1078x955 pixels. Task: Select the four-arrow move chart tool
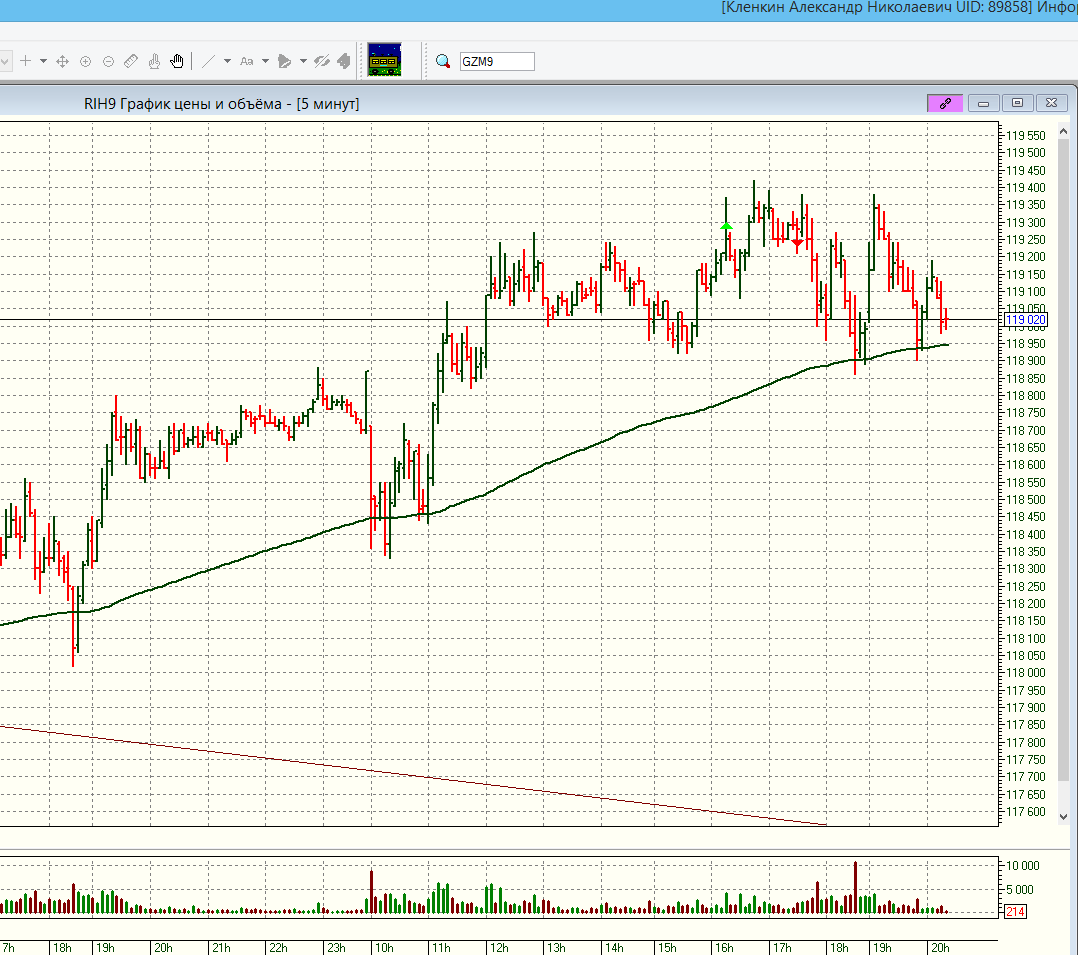[x=62, y=62]
